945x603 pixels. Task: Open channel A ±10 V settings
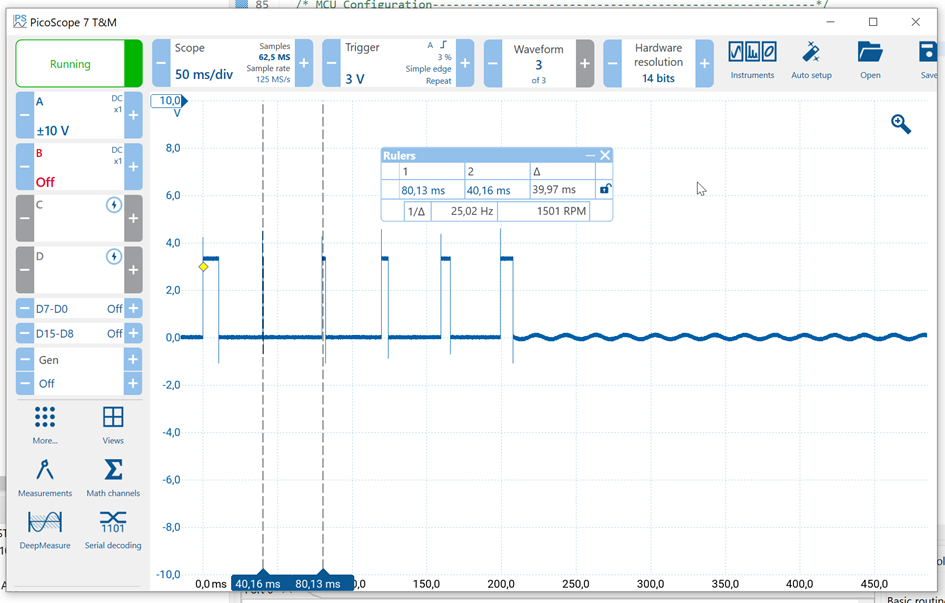coord(79,115)
